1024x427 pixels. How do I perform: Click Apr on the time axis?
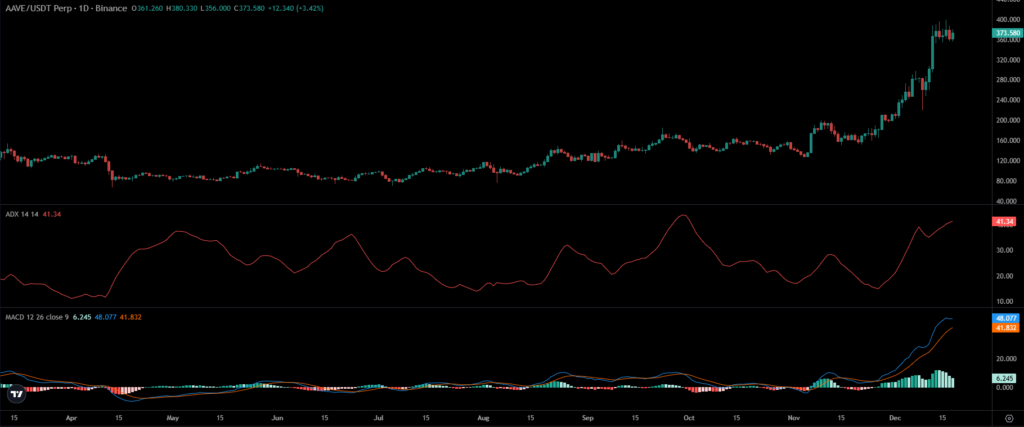coord(69,416)
